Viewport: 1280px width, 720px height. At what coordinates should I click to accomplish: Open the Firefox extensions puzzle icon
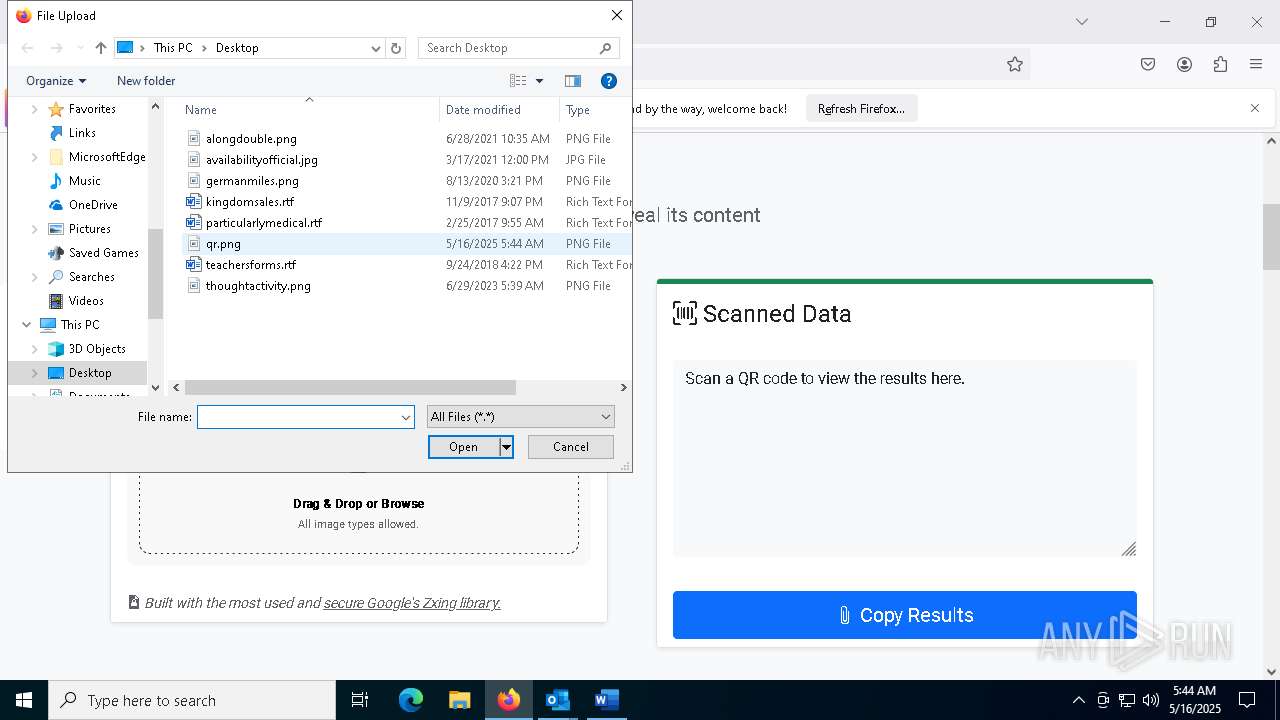[x=1220, y=64]
